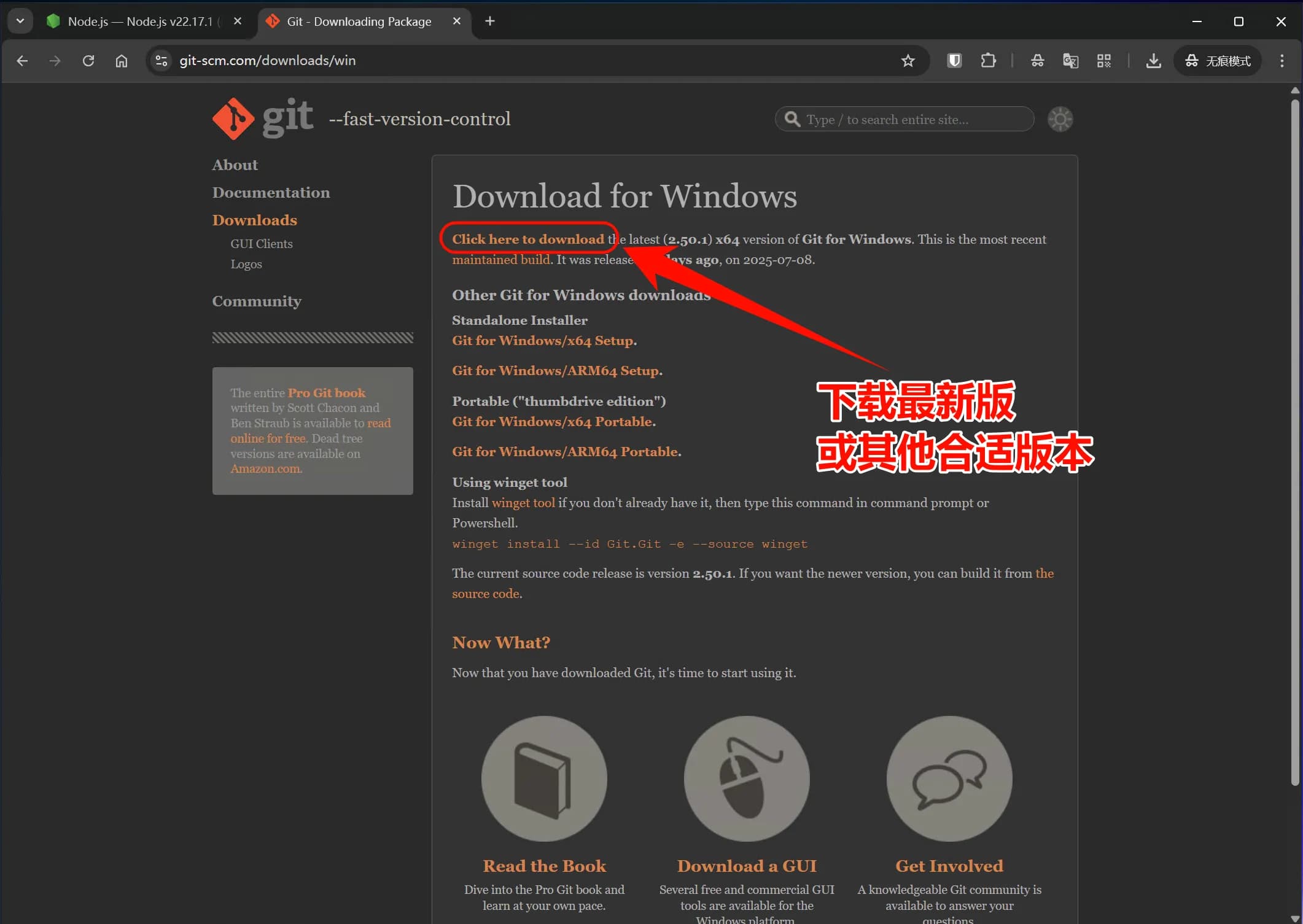Open the Documentation sidebar menu item
This screenshot has height=924, width=1303.
click(271, 192)
